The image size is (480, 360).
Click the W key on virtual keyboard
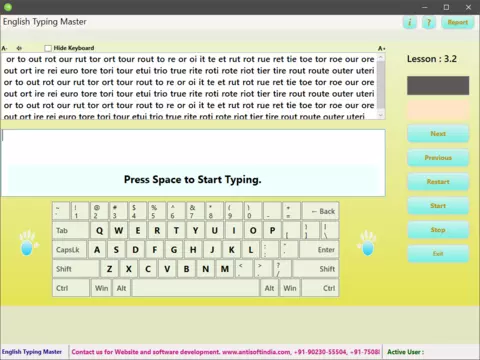118,230
